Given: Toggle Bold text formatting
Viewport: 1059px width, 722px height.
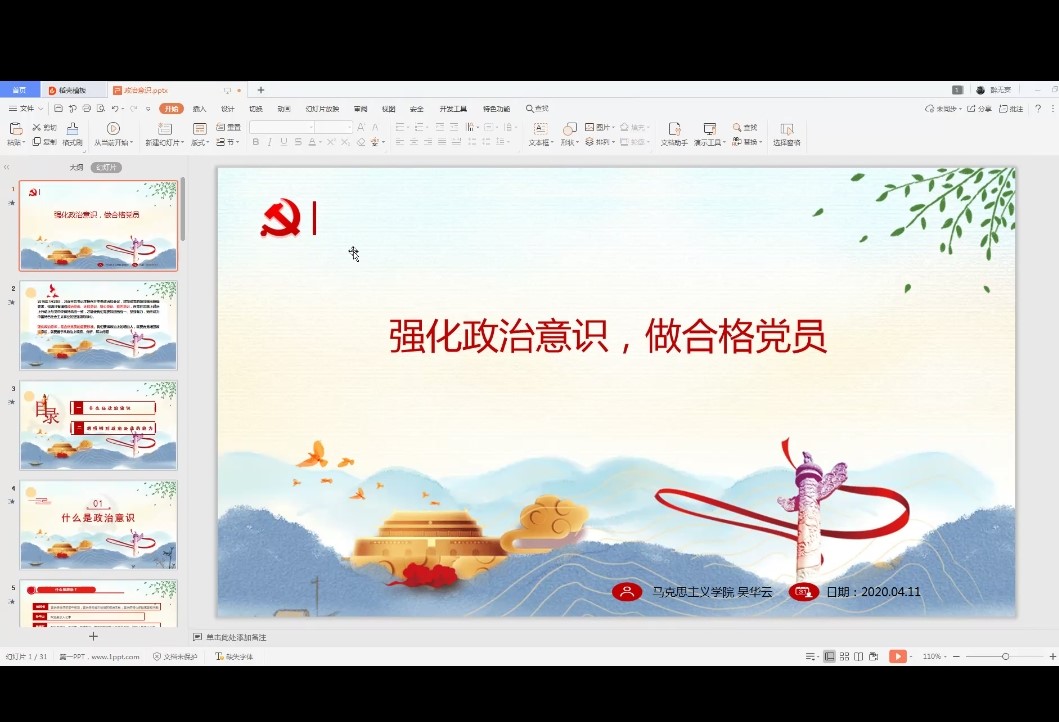Looking at the screenshot, I should pos(256,143).
